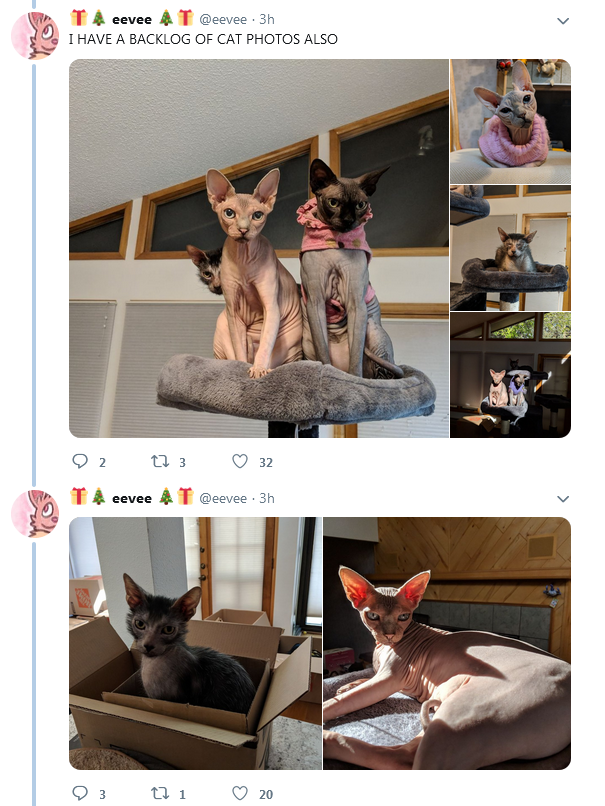View photo of cats in sunlit room

coord(510,375)
